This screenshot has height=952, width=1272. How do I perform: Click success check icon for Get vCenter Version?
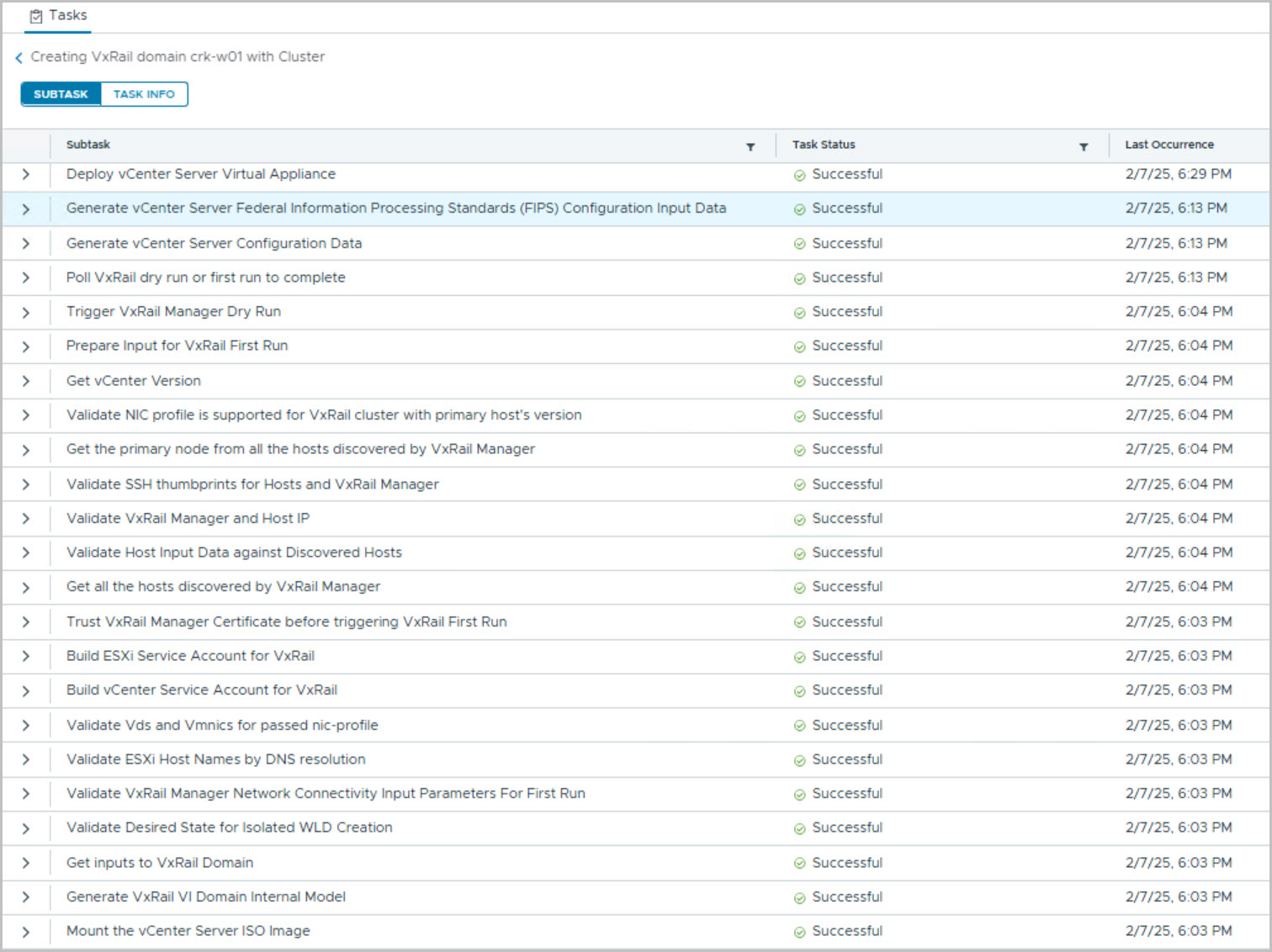[799, 382]
